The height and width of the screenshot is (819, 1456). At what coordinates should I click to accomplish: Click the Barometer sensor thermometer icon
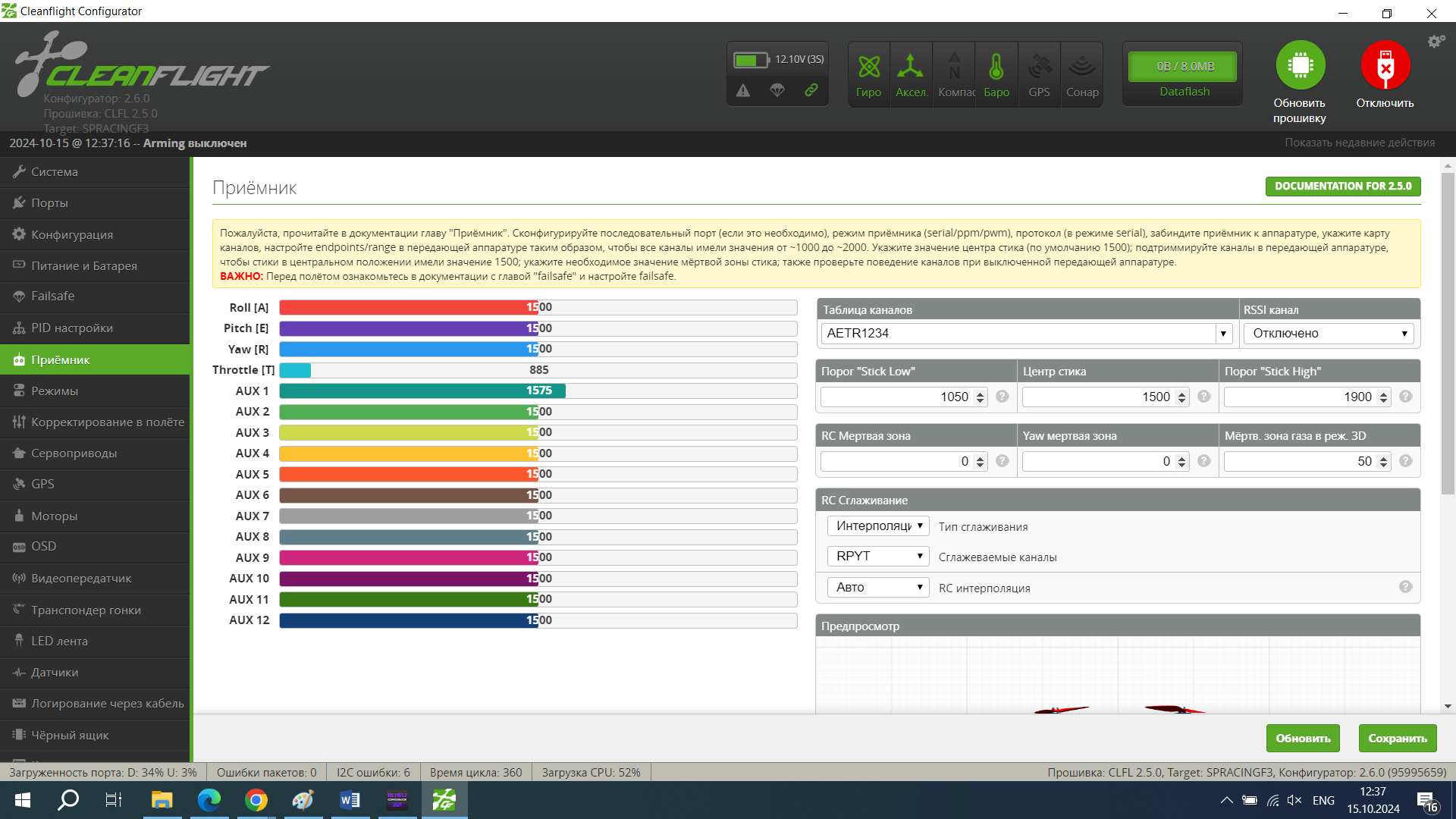996,67
